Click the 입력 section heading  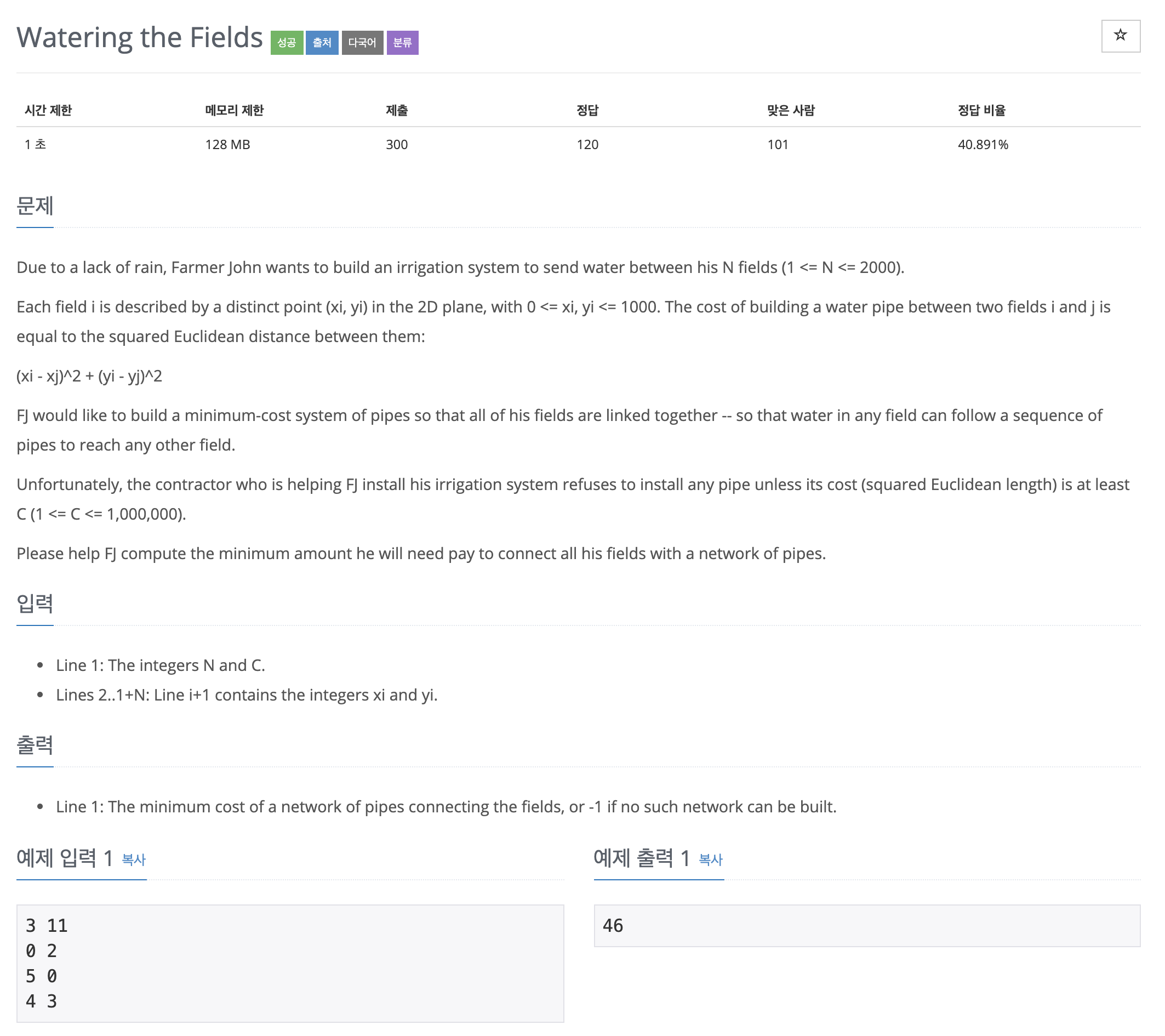click(35, 604)
